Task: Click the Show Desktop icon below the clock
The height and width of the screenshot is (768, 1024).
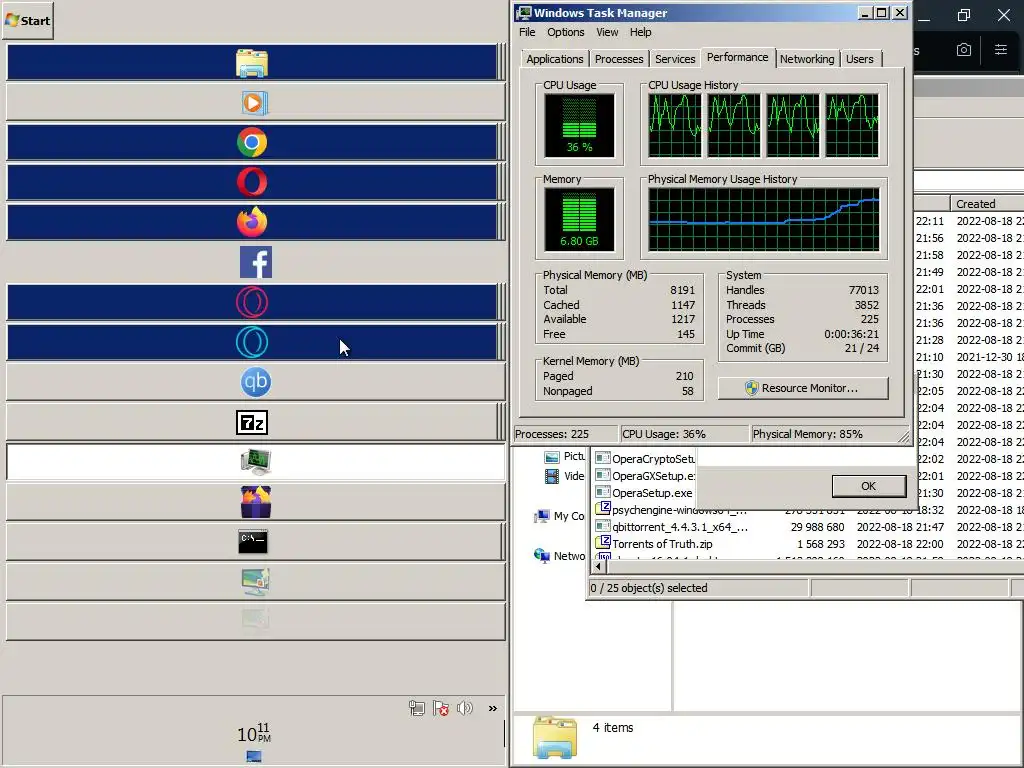Action: pos(254,756)
